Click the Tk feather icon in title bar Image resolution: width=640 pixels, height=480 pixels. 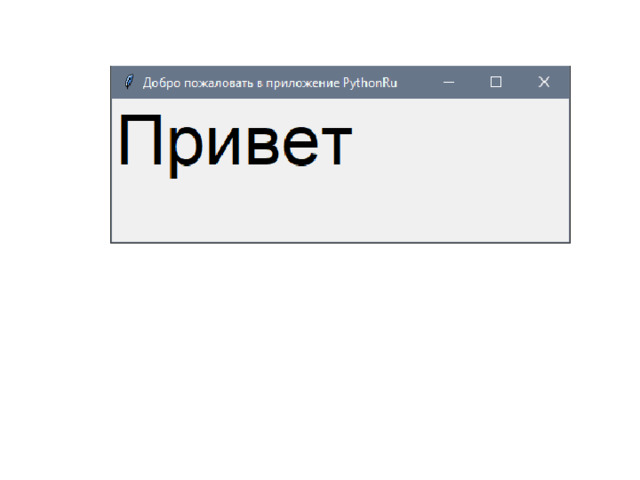click(x=128, y=82)
